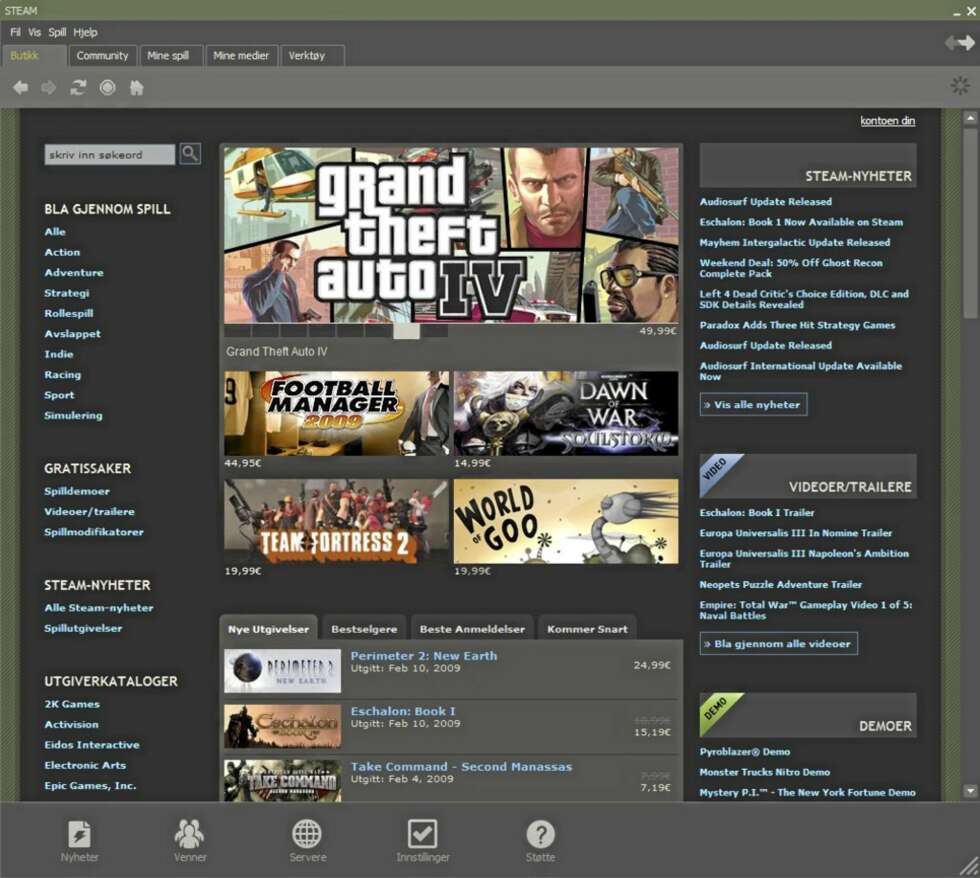
Task: Open the Fil menu
Action: (15, 32)
